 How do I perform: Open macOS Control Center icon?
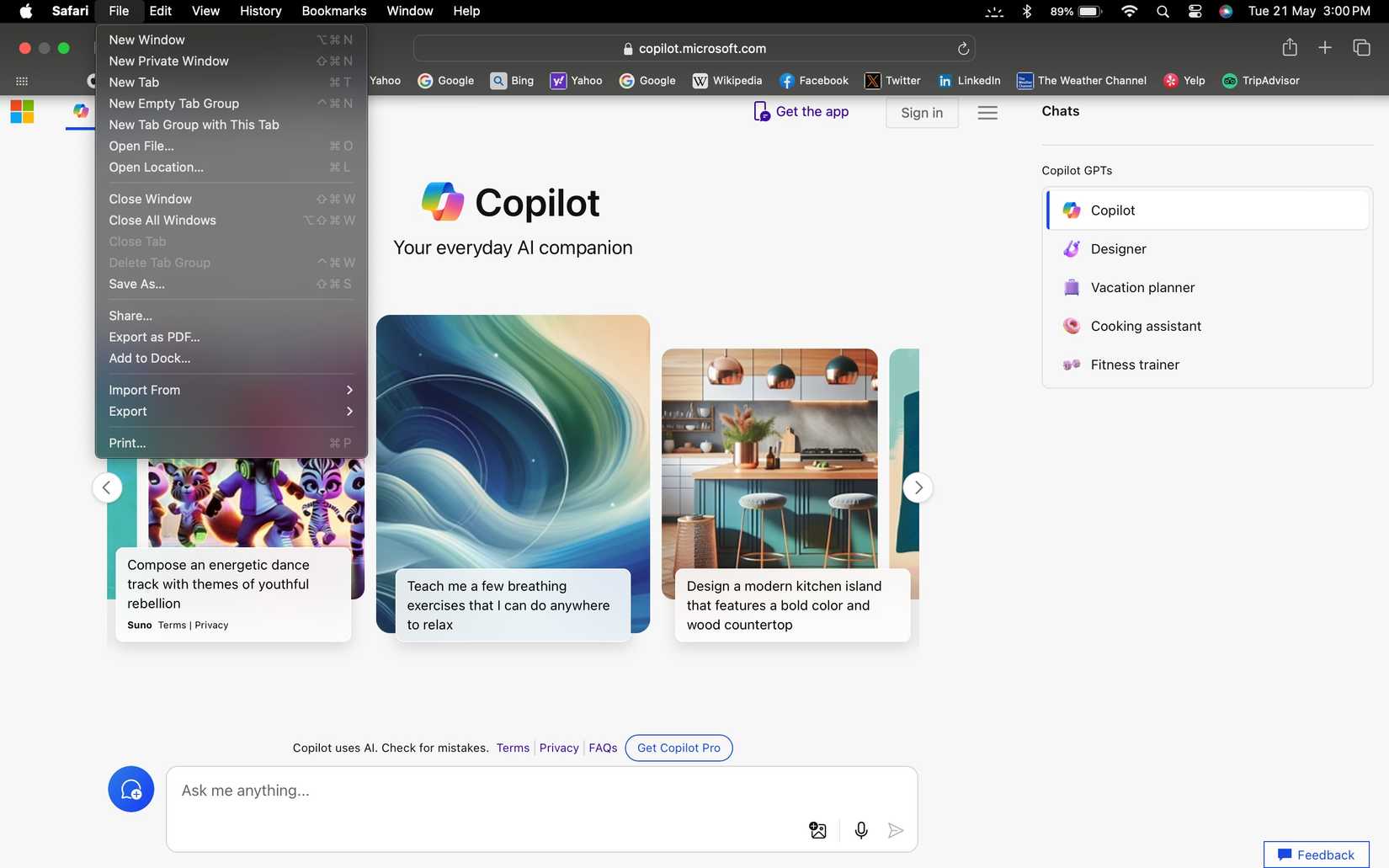click(1195, 11)
